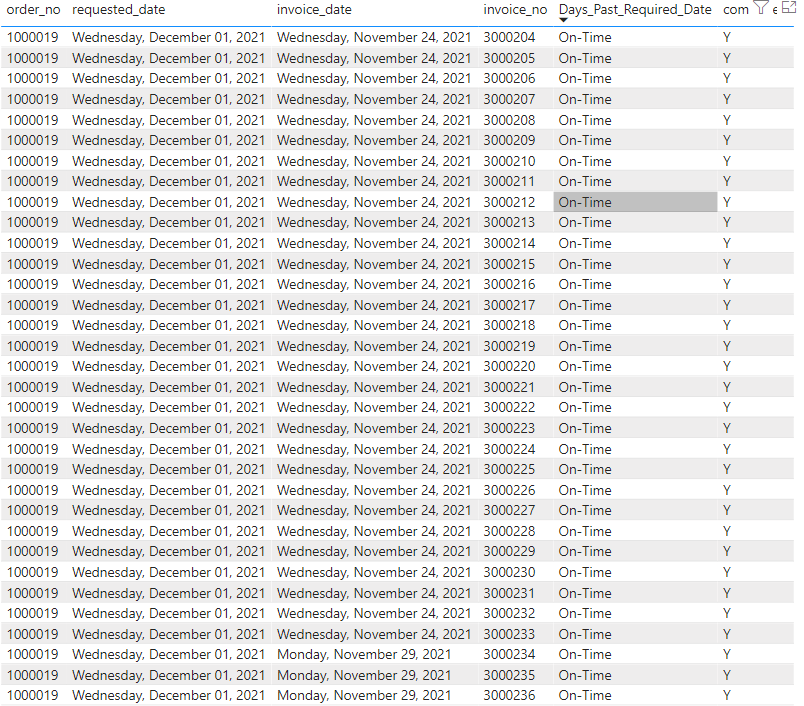Select invoice number 3000232
Viewport: 804px width, 706px height.
[509, 614]
